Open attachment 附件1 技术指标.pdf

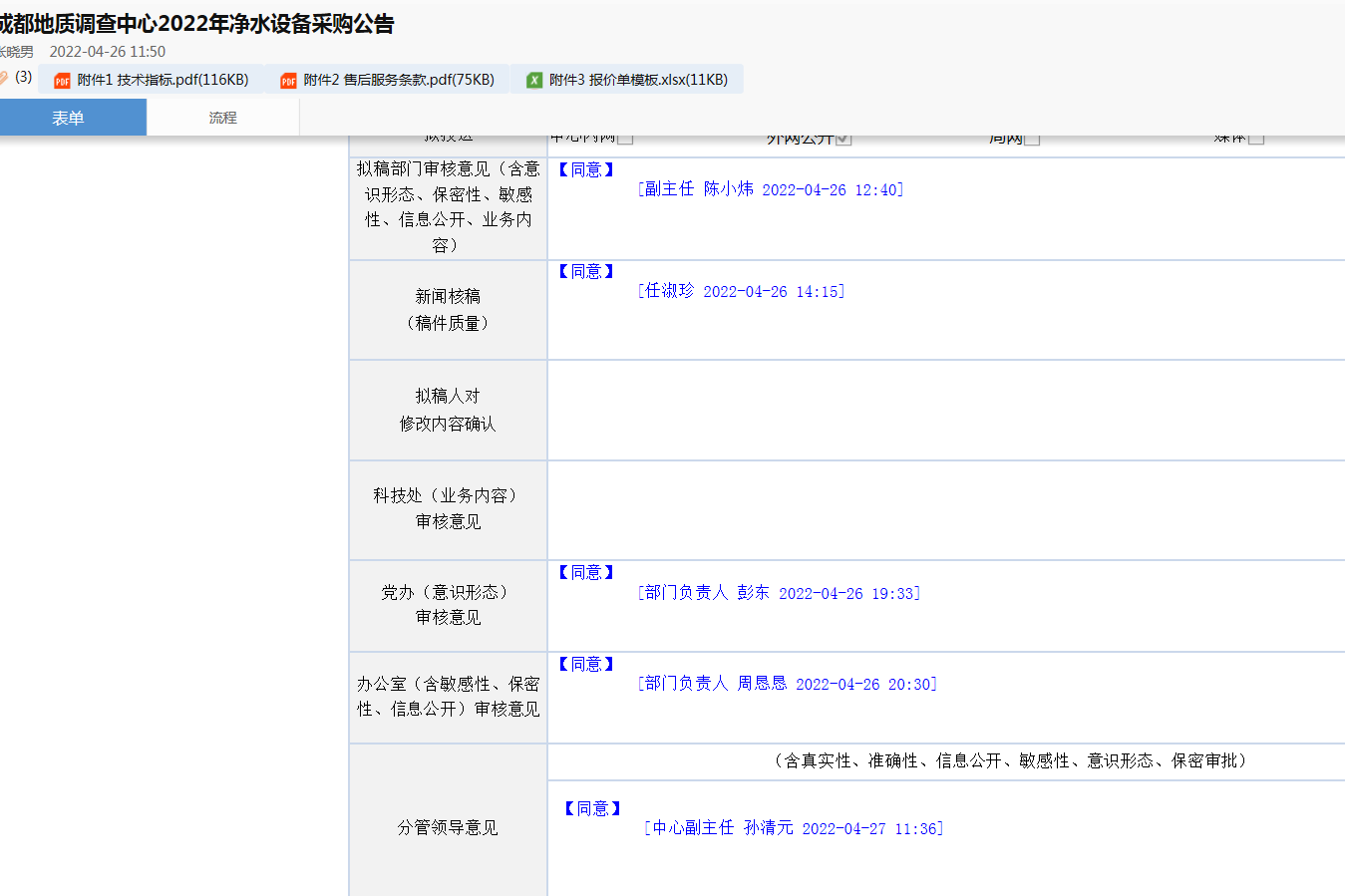(x=163, y=80)
